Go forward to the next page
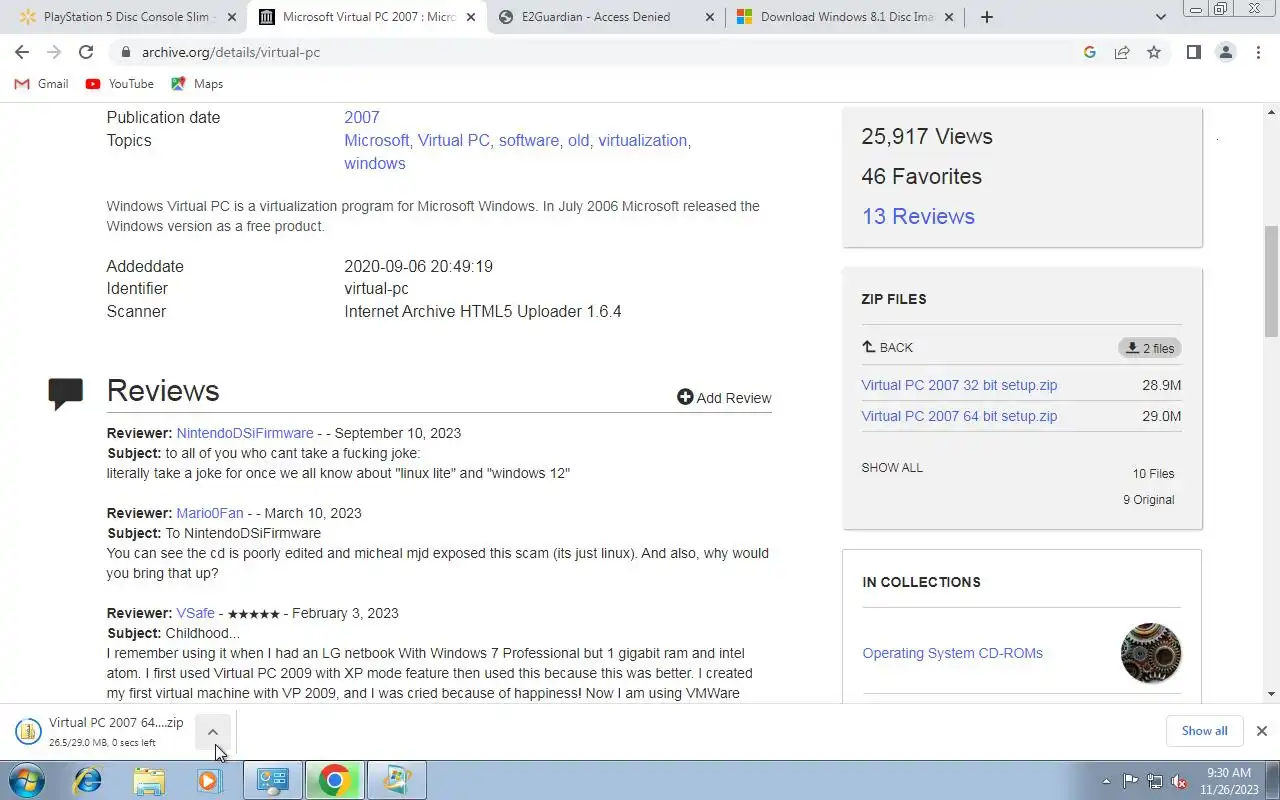This screenshot has height=800, width=1280. click(x=54, y=52)
